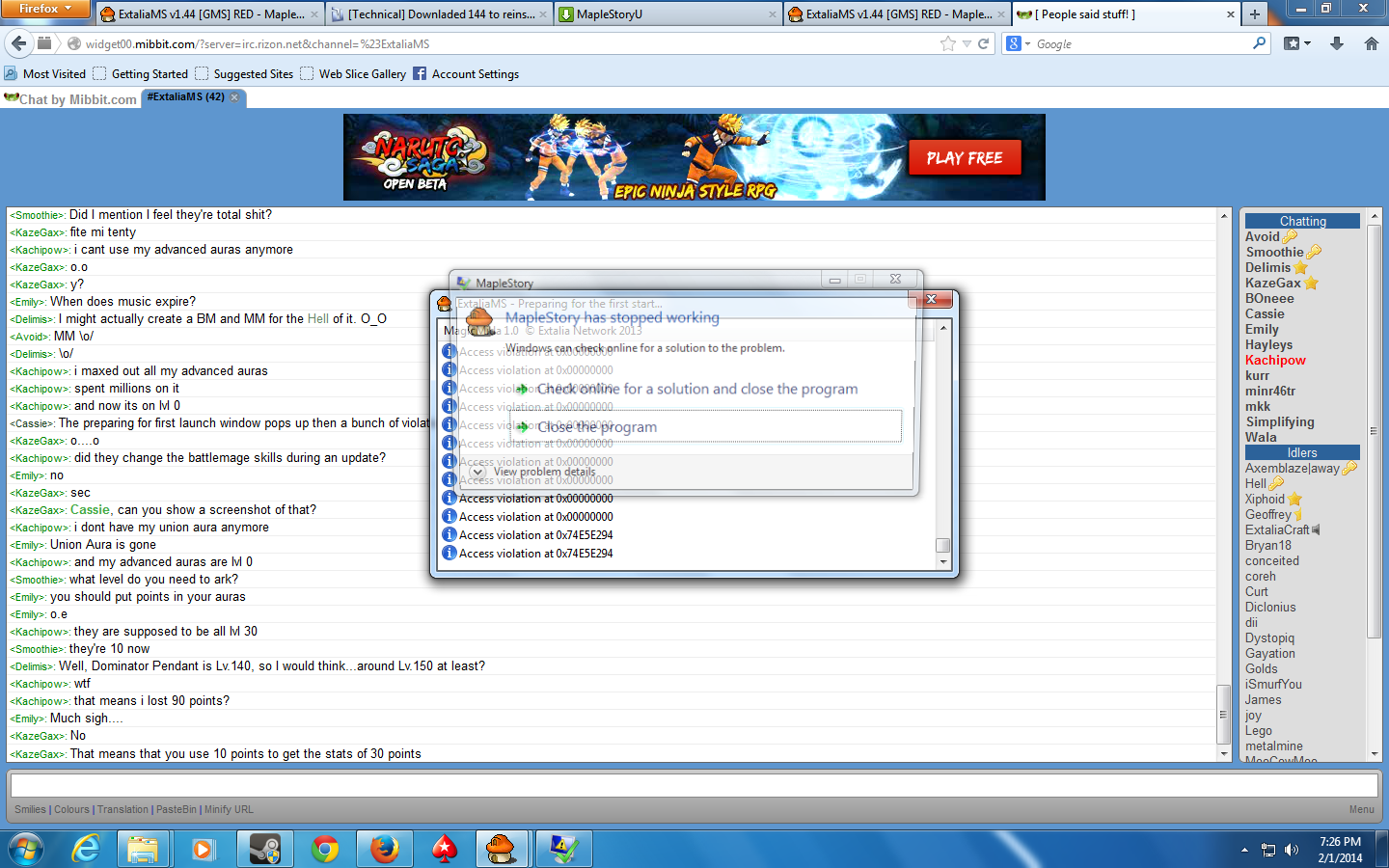Click the chat log vertical scrollbar thumb

1223,715
